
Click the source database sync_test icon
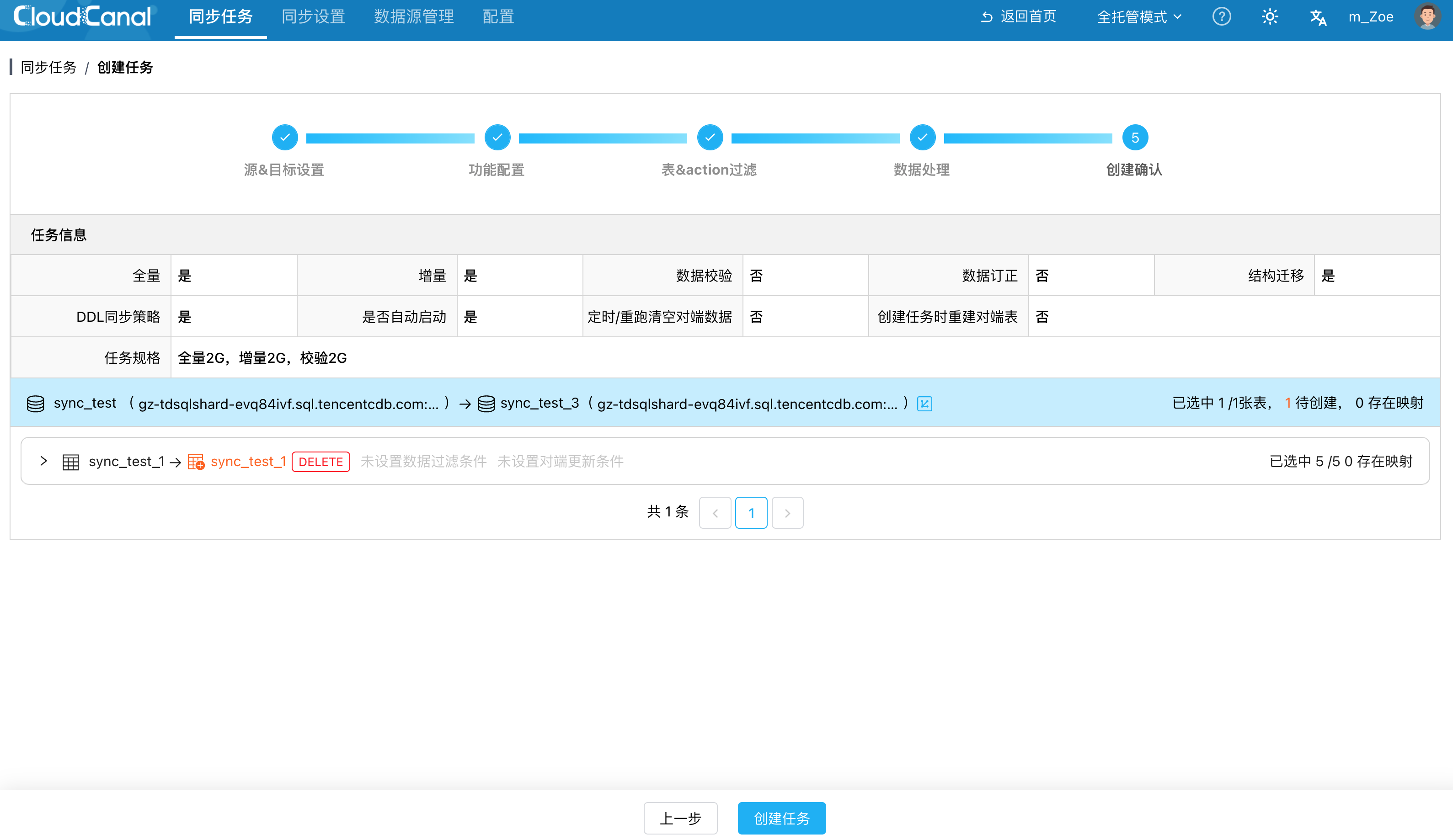(36, 404)
